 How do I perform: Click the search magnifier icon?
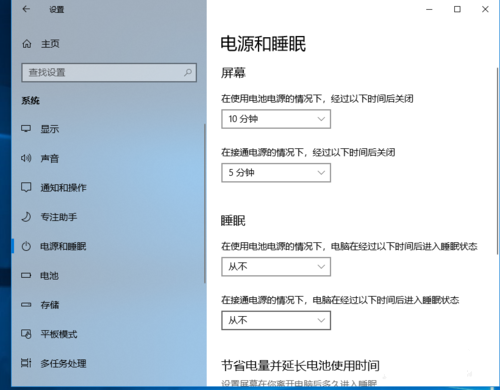tap(188, 72)
